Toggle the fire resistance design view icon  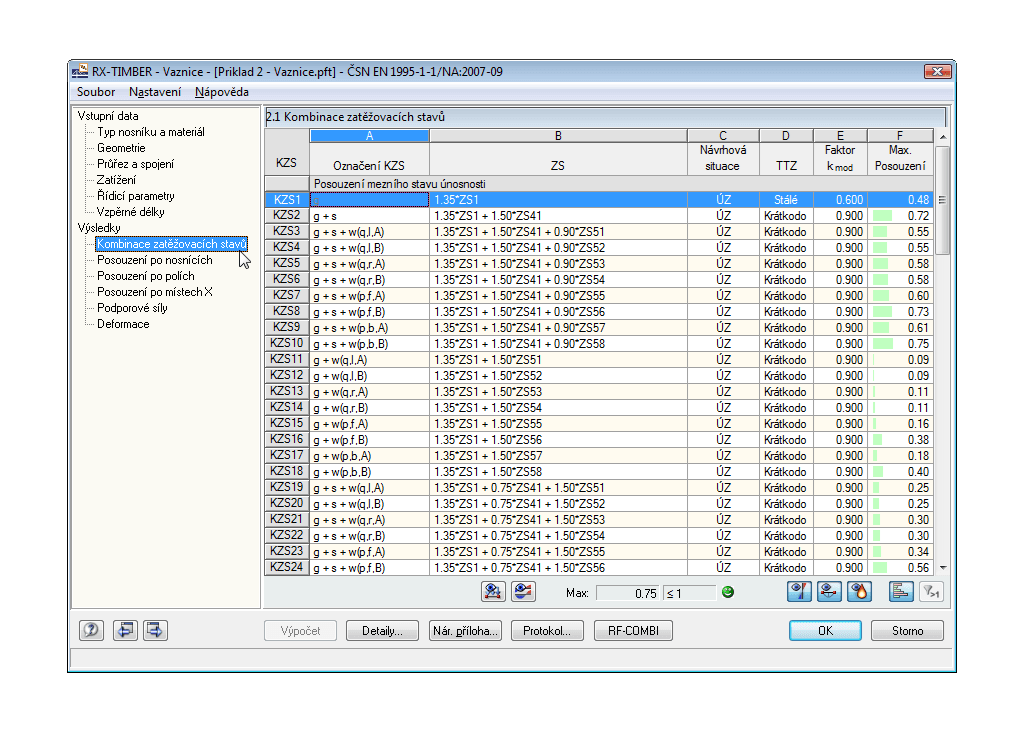click(859, 592)
